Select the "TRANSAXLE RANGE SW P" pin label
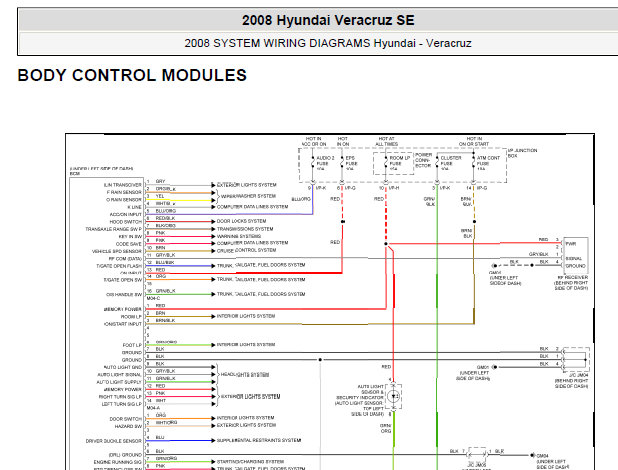Screen dimensions: 618x470 114,229
